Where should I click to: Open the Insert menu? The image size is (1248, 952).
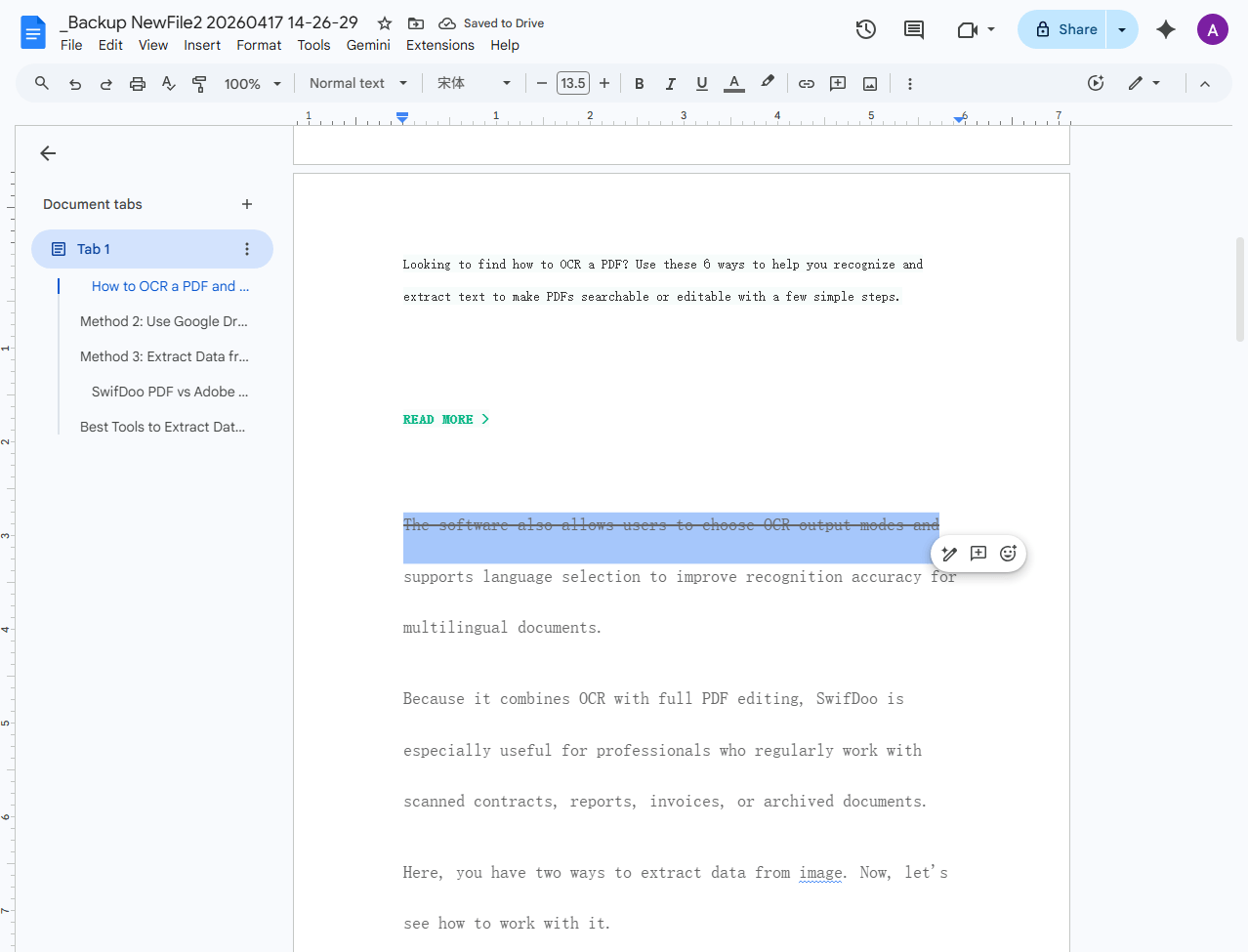[x=202, y=45]
